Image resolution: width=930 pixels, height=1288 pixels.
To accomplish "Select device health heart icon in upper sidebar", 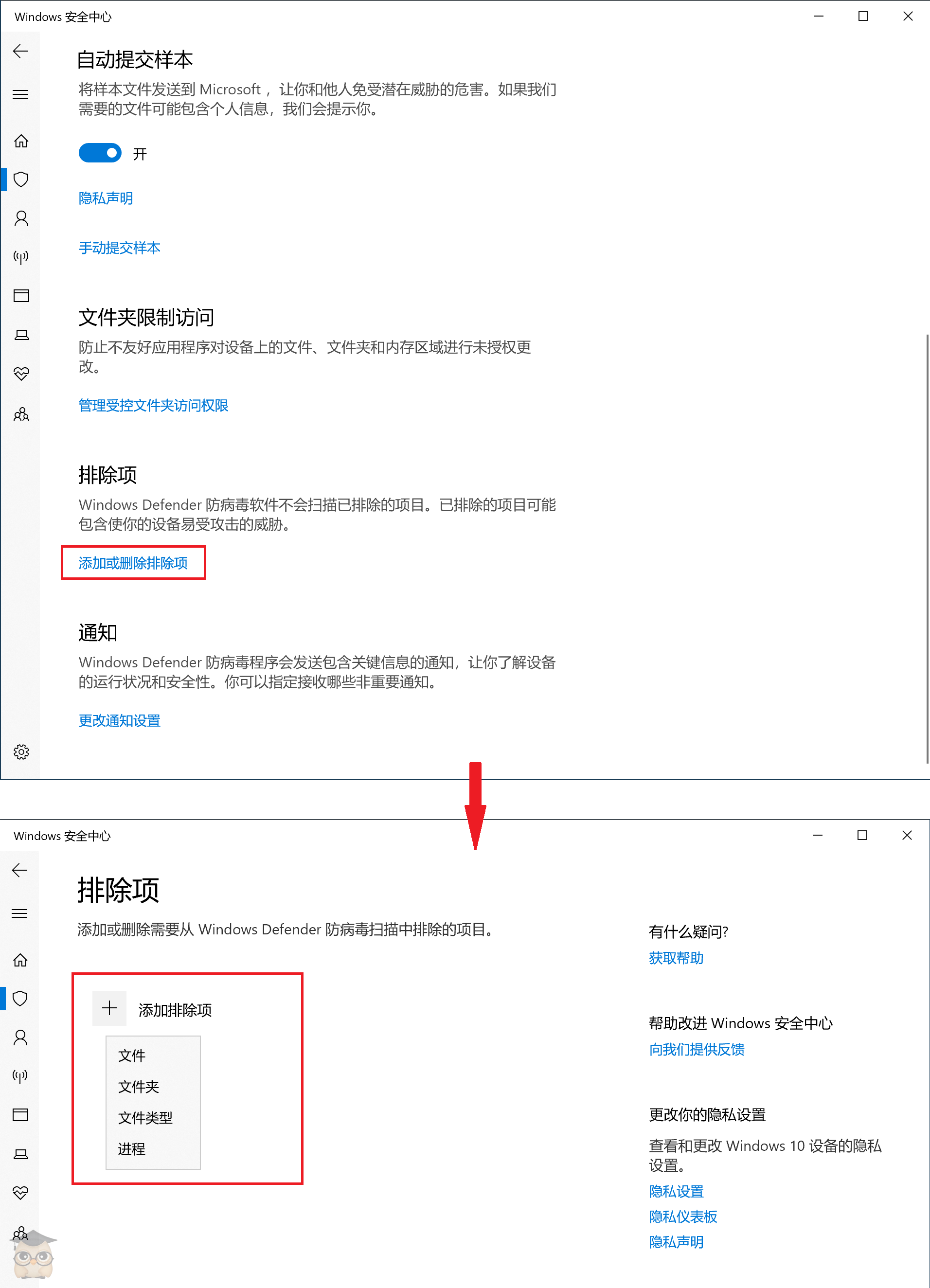I will pos(21,374).
